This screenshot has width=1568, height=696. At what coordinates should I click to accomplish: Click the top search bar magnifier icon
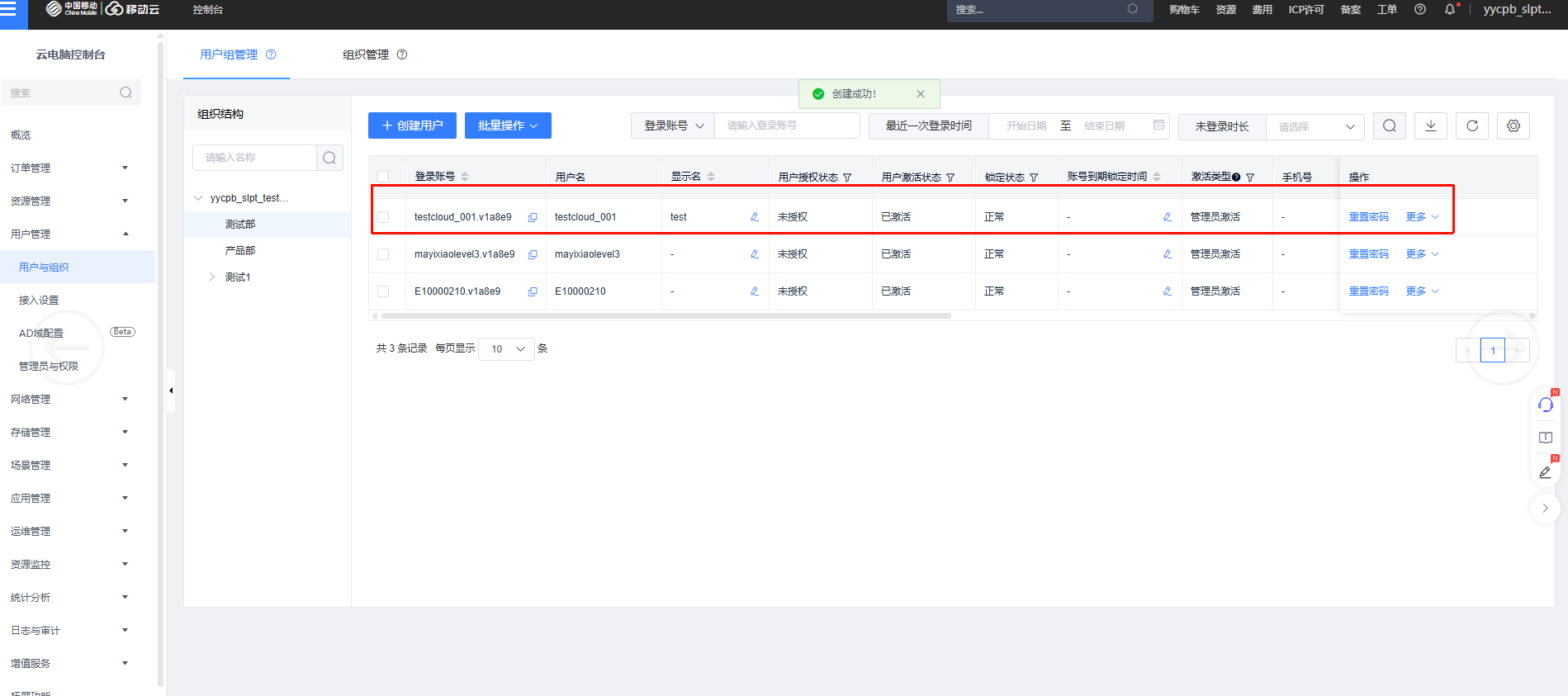click(x=1133, y=9)
